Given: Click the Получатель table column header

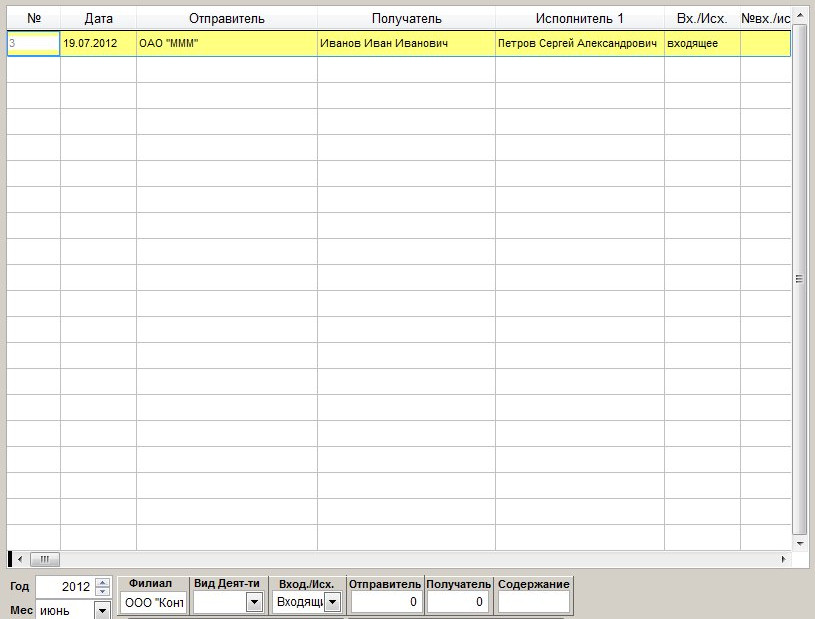Looking at the screenshot, I should tap(406, 19).
